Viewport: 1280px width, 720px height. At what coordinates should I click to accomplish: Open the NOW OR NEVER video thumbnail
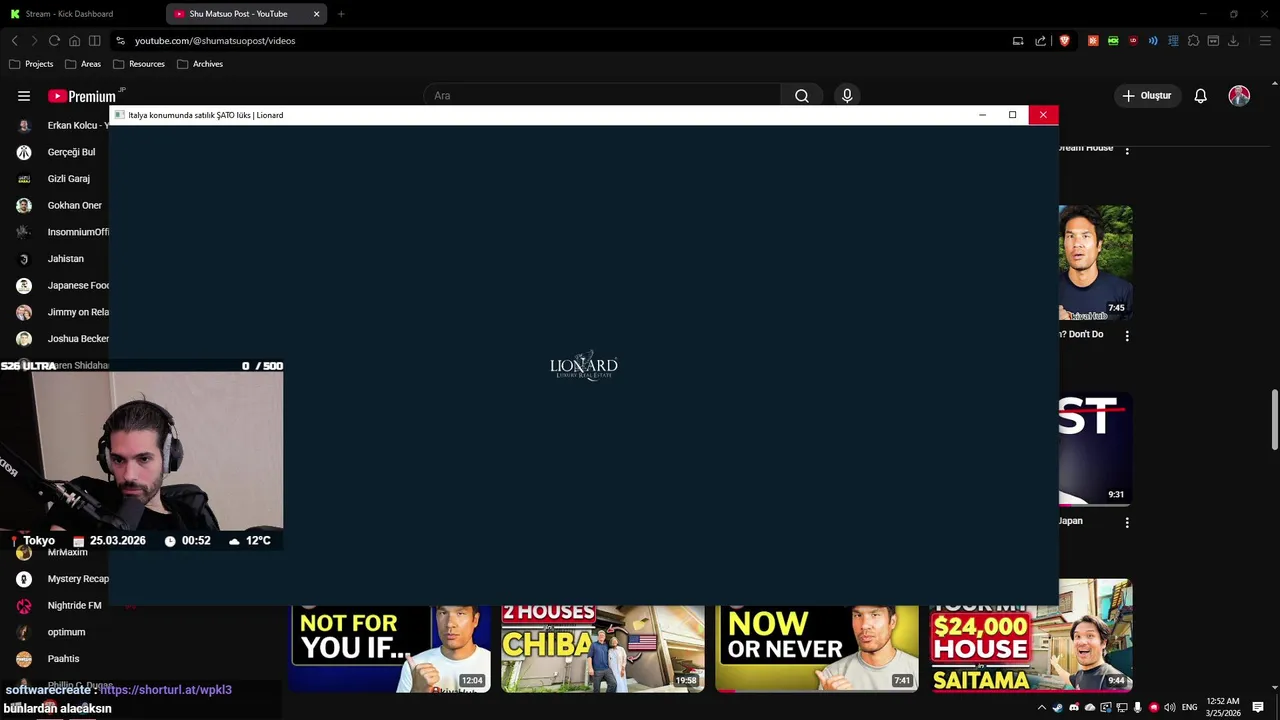(x=817, y=649)
